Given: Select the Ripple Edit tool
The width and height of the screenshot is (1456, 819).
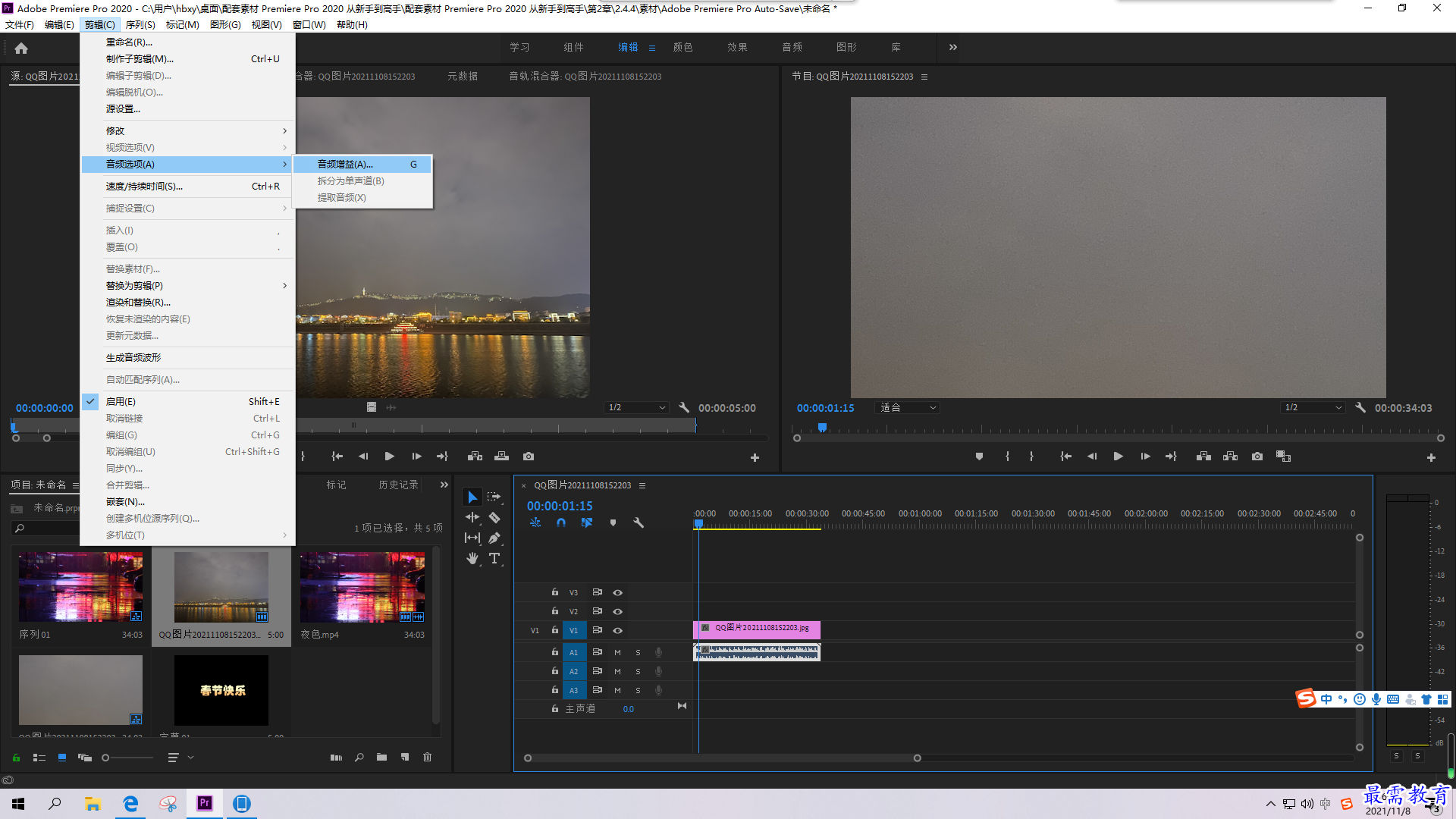Looking at the screenshot, I should click(x=472, y=517).
